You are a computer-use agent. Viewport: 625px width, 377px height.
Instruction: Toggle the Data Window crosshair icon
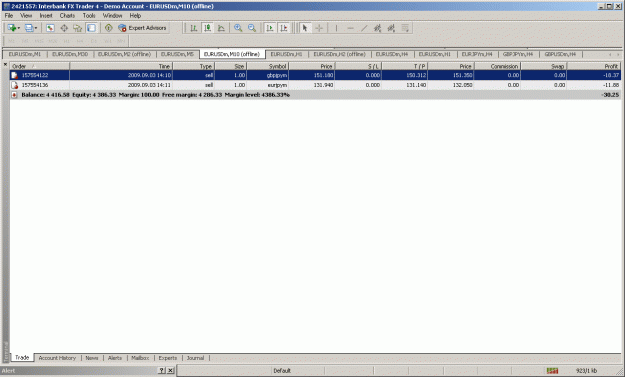point(64,28)
